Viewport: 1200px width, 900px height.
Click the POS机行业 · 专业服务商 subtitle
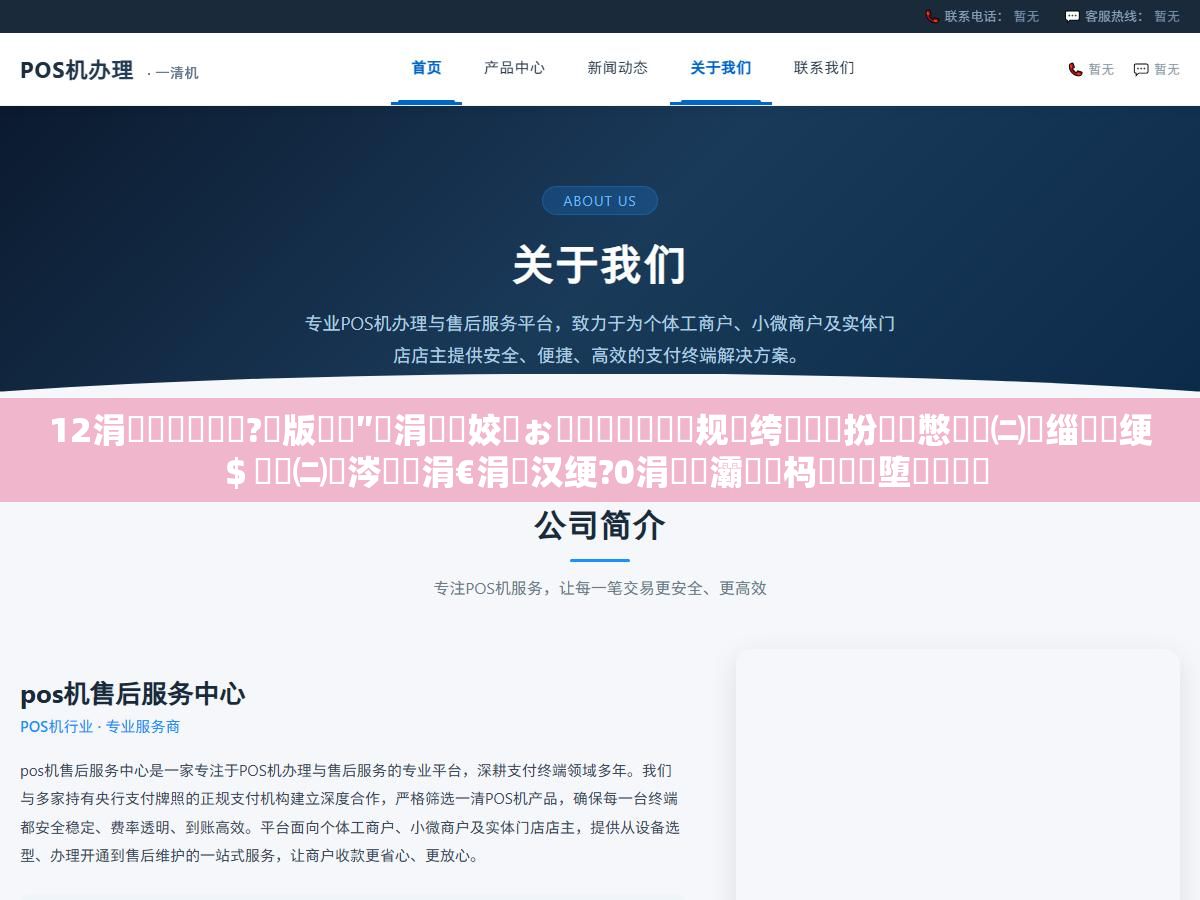[x=100, y=727]
